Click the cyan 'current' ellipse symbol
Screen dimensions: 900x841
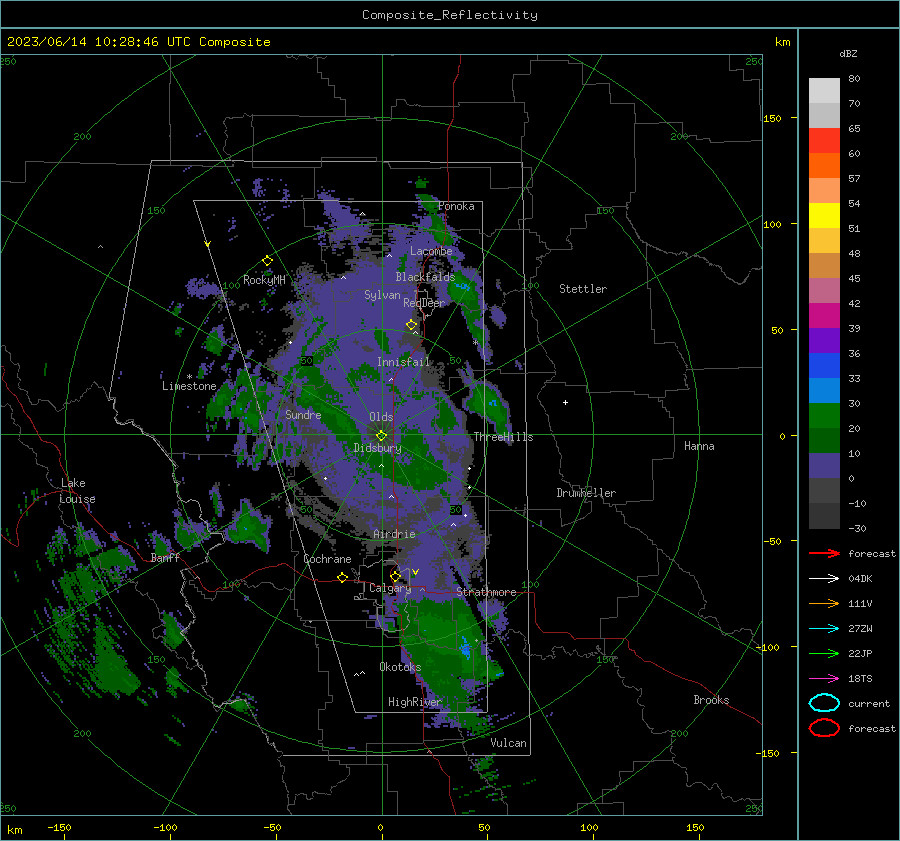click(x=824, y=703)
